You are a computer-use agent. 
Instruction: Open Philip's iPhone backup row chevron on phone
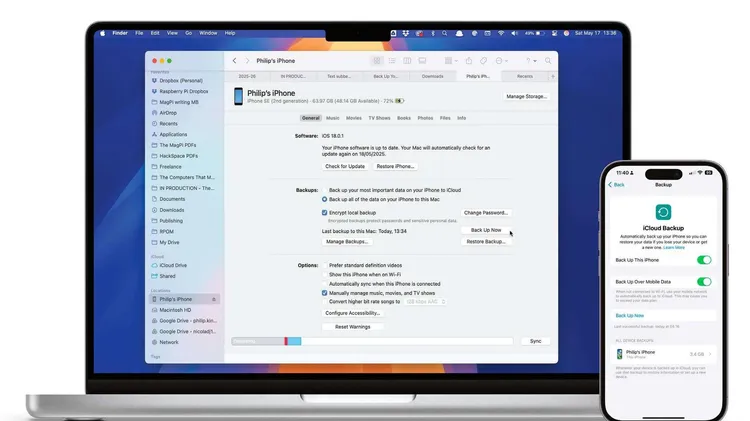click(x=710, y=354)
